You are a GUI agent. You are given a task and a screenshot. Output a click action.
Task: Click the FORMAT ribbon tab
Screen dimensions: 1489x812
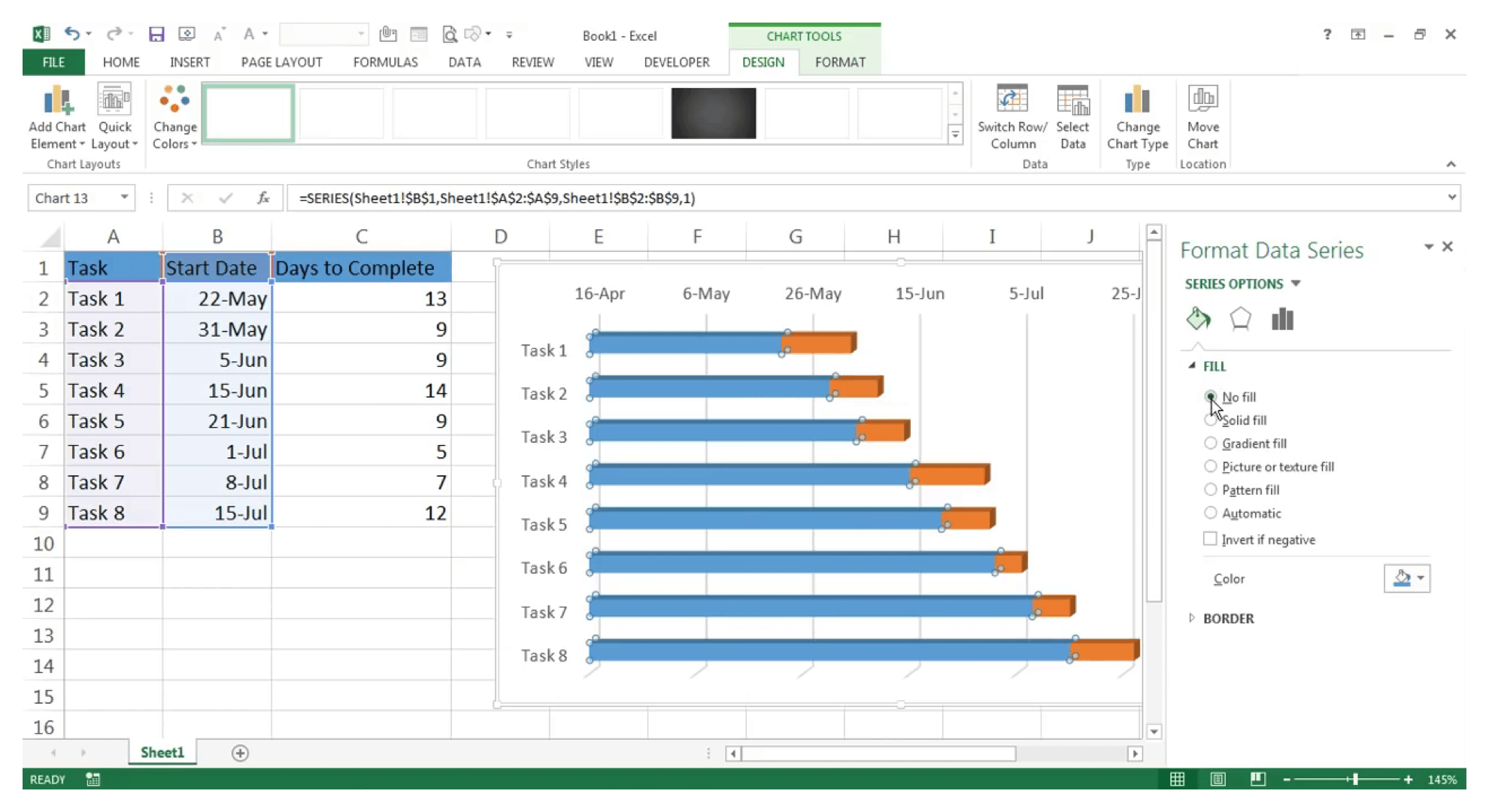tap(840, 62)
